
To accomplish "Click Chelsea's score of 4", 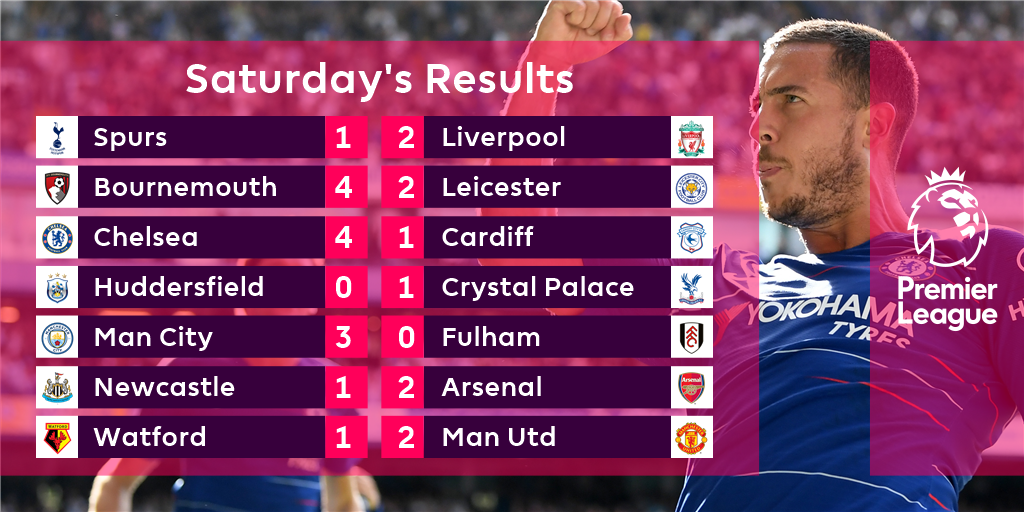I will pos(344,237).
